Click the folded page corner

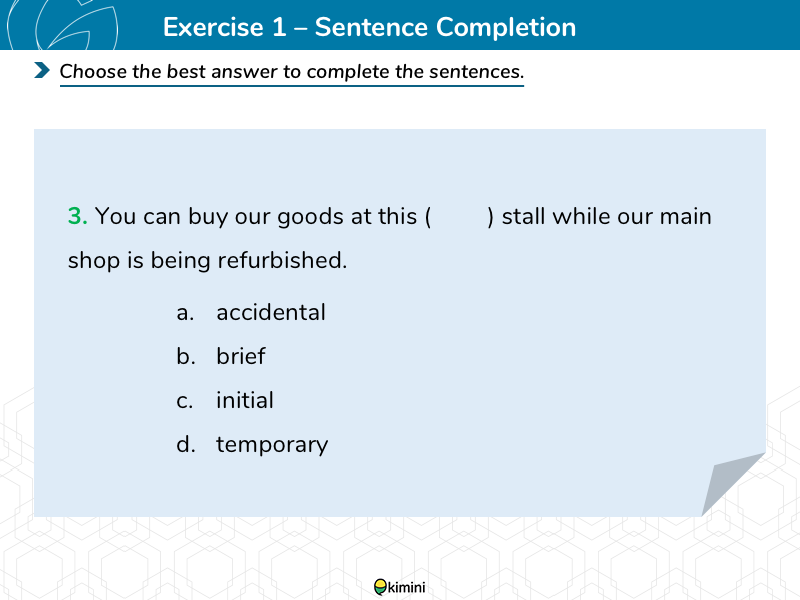tap(733, 484)
